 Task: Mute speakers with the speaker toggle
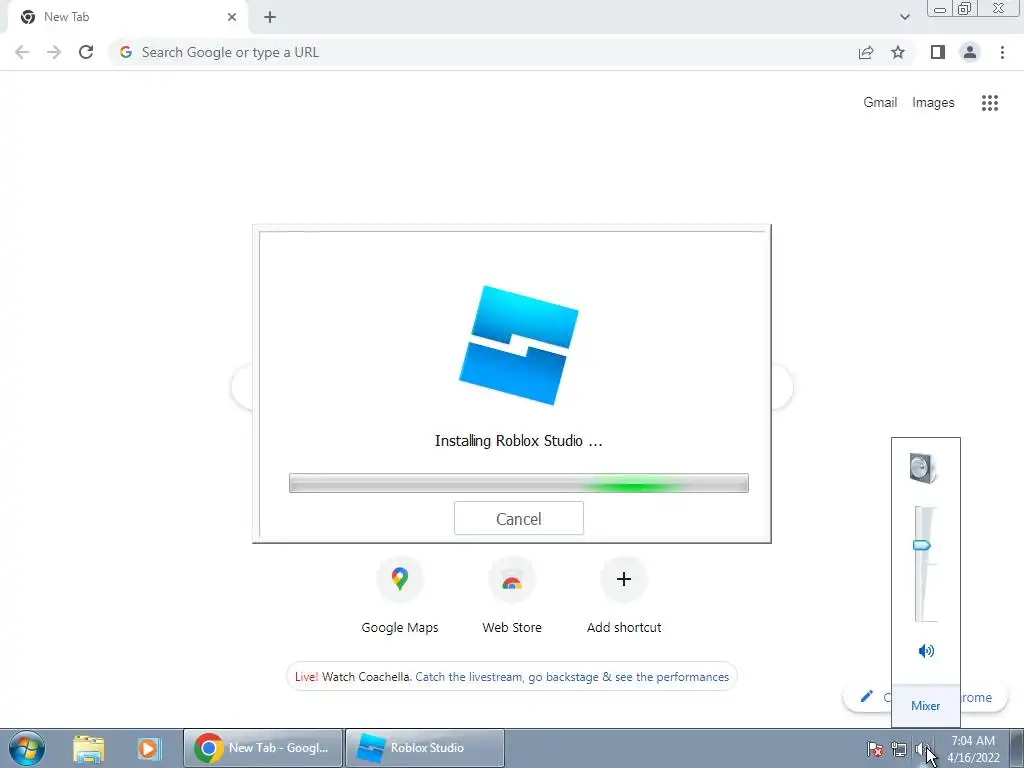(926, 650)
